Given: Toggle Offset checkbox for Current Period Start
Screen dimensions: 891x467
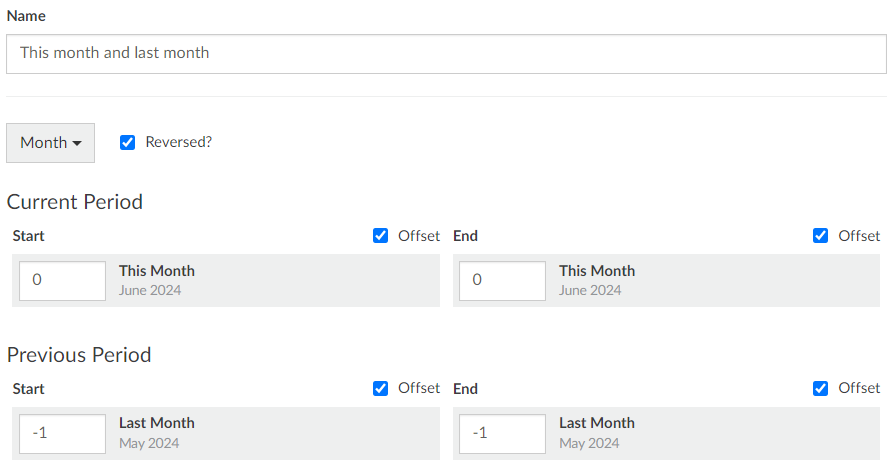Looking at the screenshot, I should pyautogui.click(x=380, y=236).
